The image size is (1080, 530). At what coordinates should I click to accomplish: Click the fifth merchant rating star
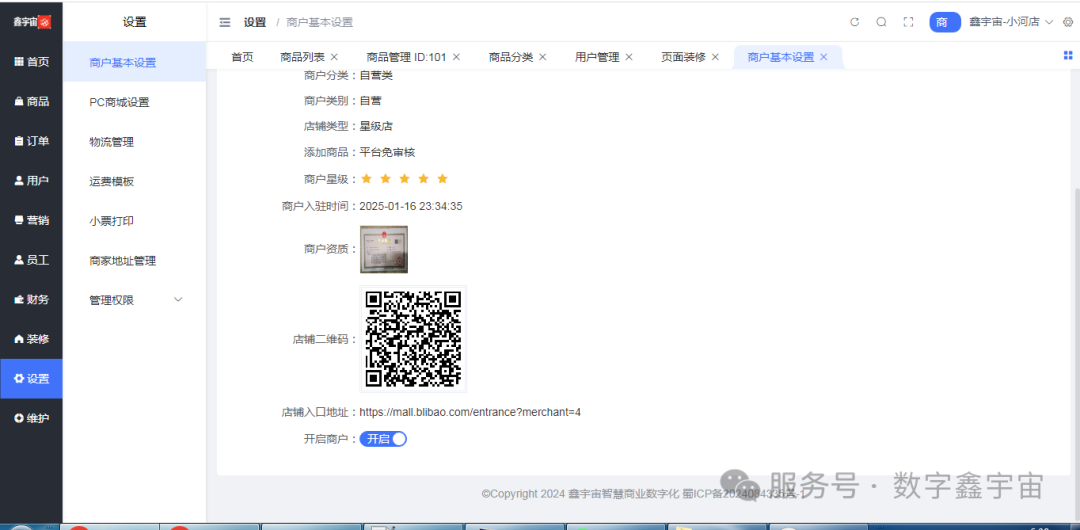(443, 179)
